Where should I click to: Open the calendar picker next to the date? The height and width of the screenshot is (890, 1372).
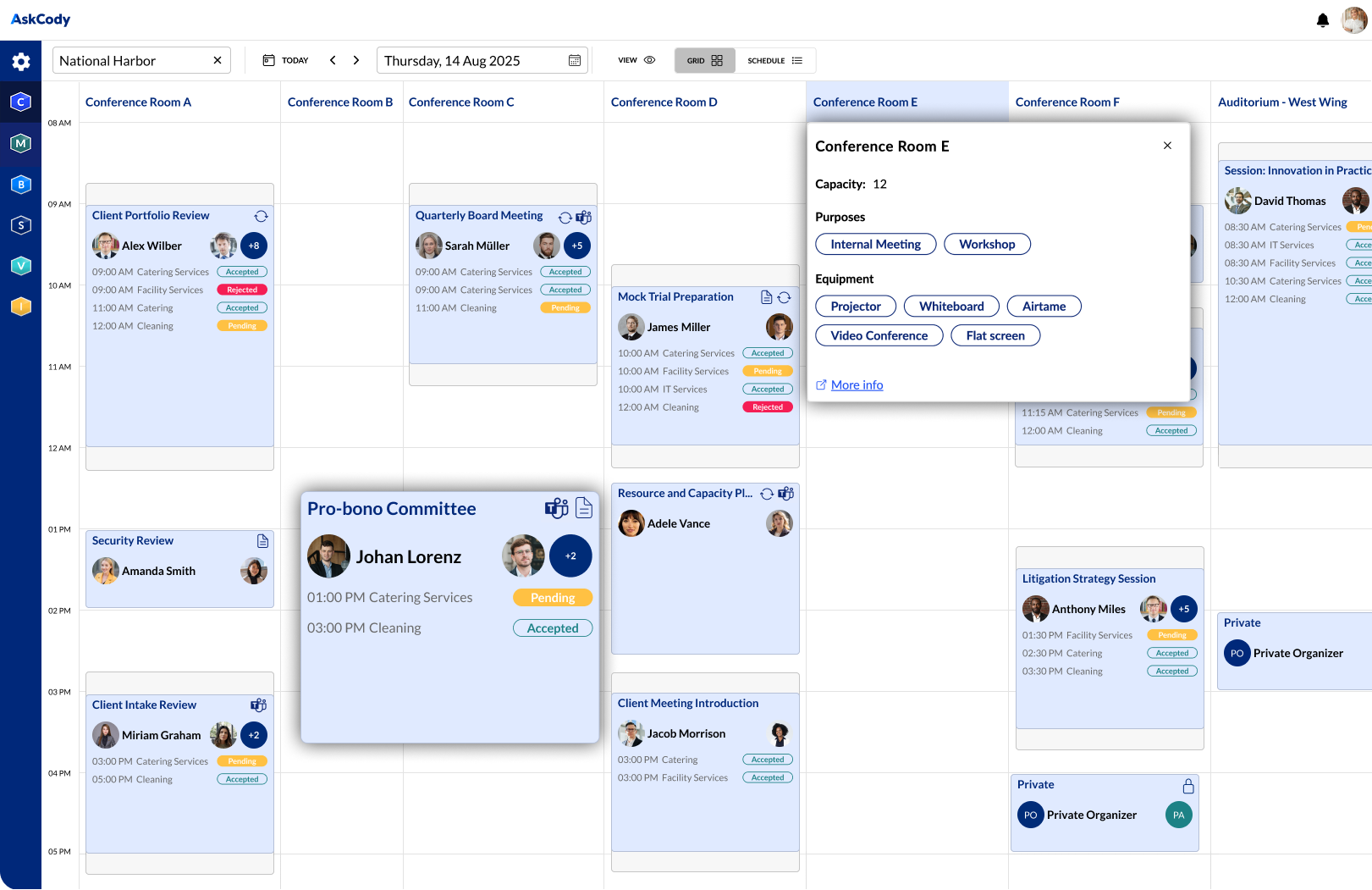tap(574, 60)
